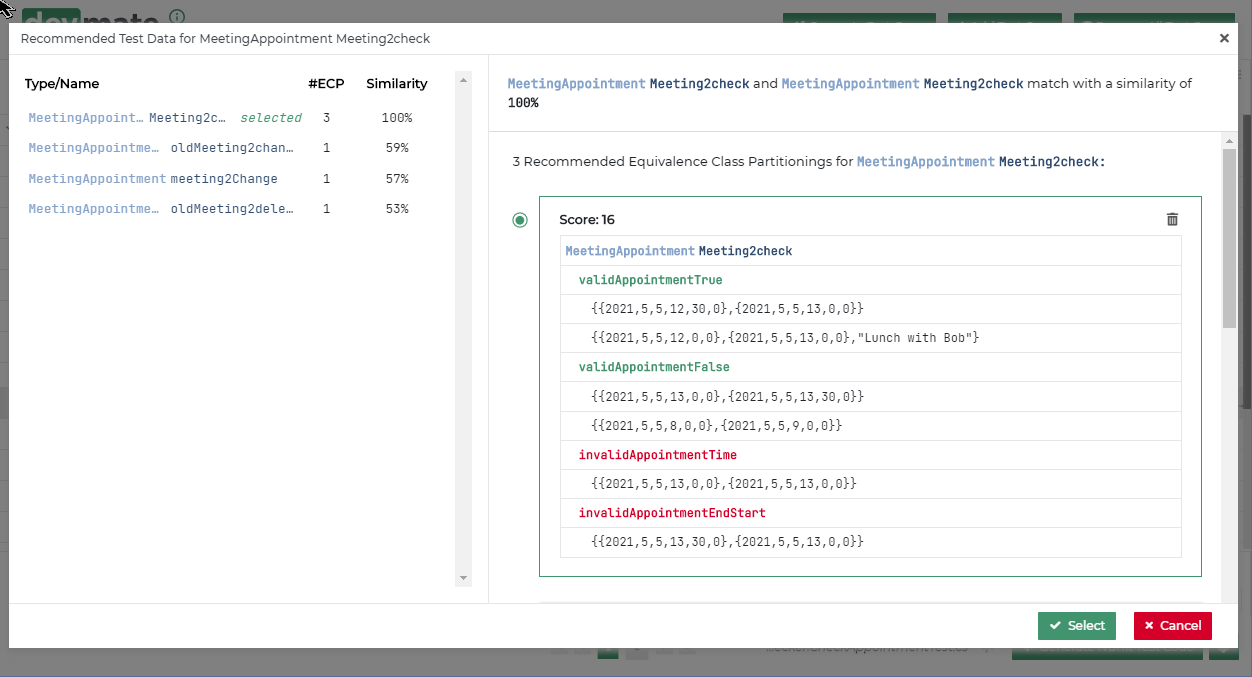Click the right panel's scrollbar up arrow
This screenshot has width=1252, height=677.
[1229, 141]
